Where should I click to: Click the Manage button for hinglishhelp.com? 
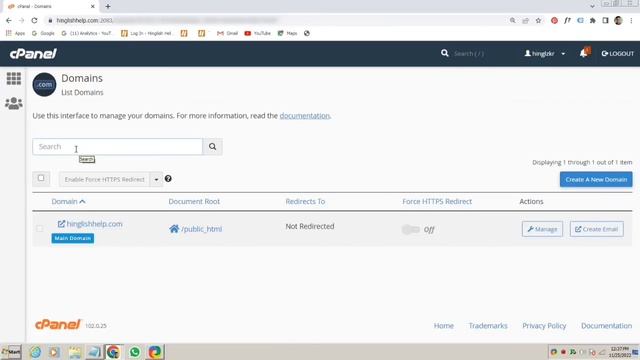point(542,229)
